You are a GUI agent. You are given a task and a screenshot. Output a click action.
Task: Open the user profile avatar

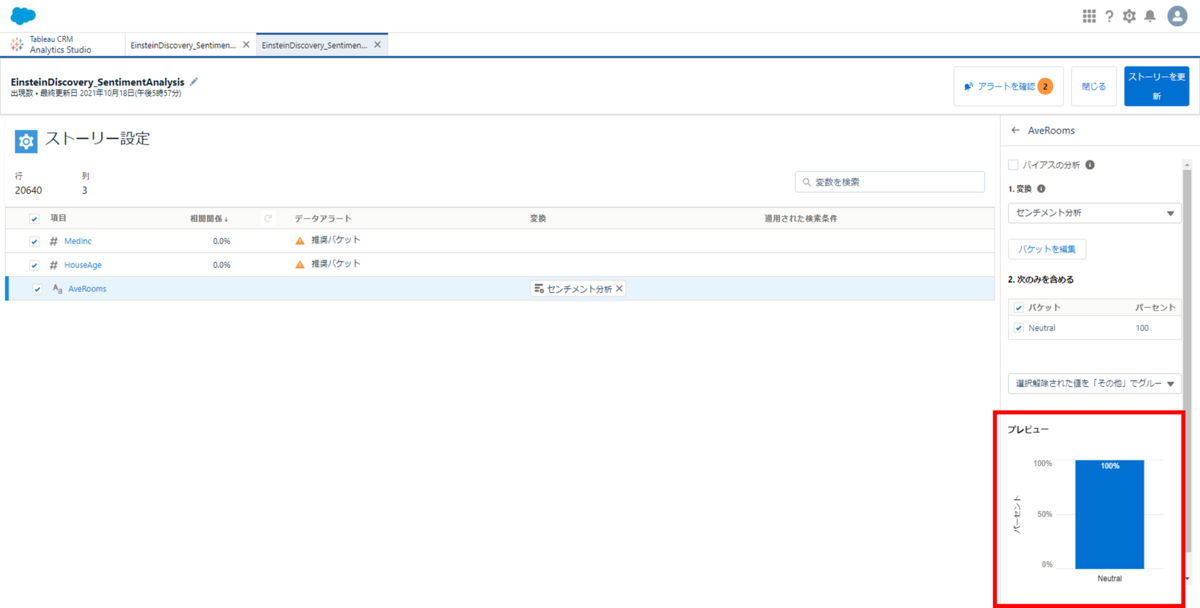coord(1177,16)
